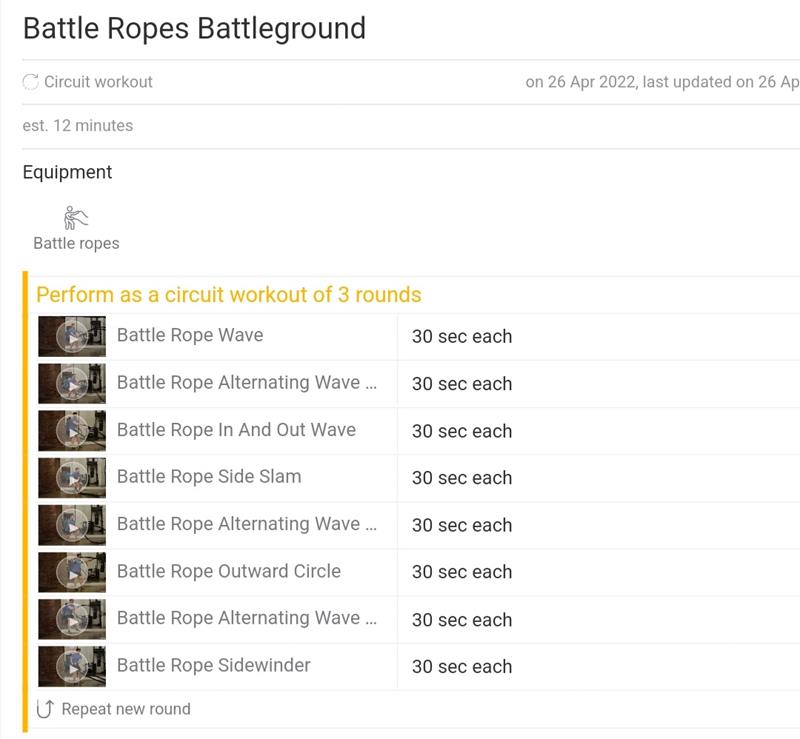Click the est. 12 minutes label
Viewport: 800px width, 739px height.
point(78,126)
